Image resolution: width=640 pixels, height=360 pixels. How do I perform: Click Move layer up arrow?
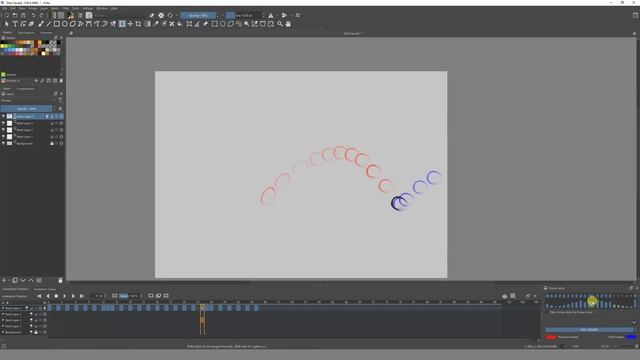pos(31,280)
